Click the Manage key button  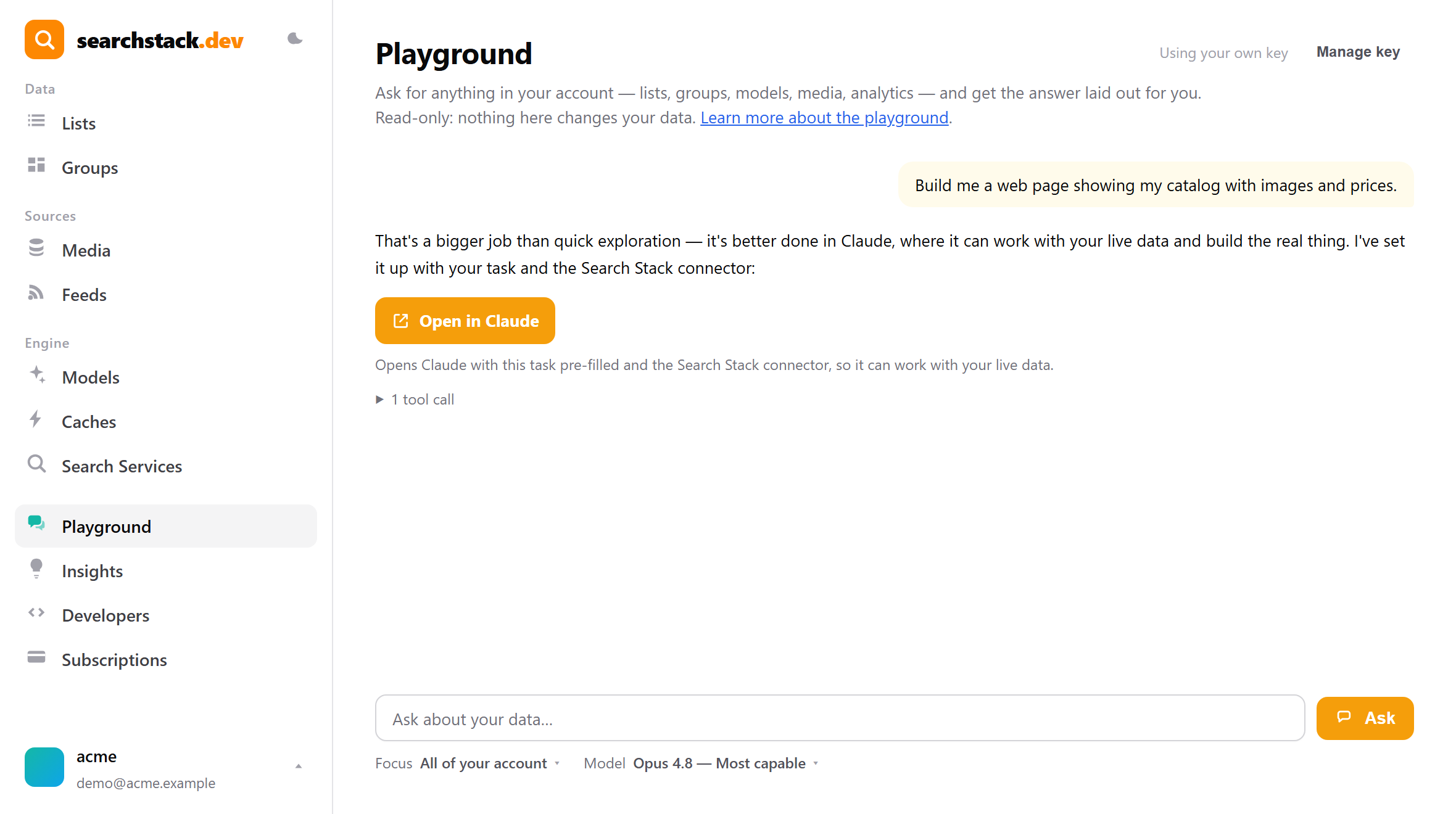coord(1358,52)
